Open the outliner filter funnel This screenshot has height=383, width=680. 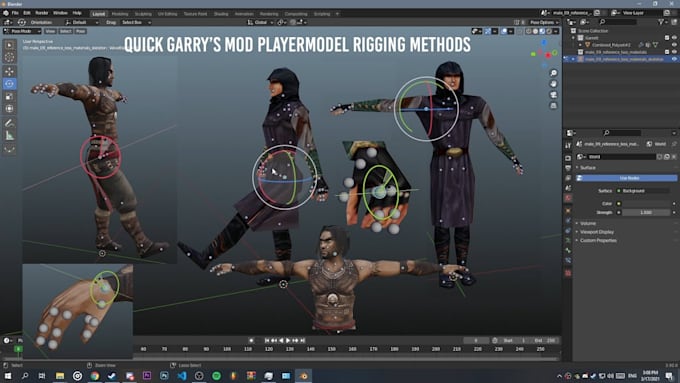click(x=661, y=22)
